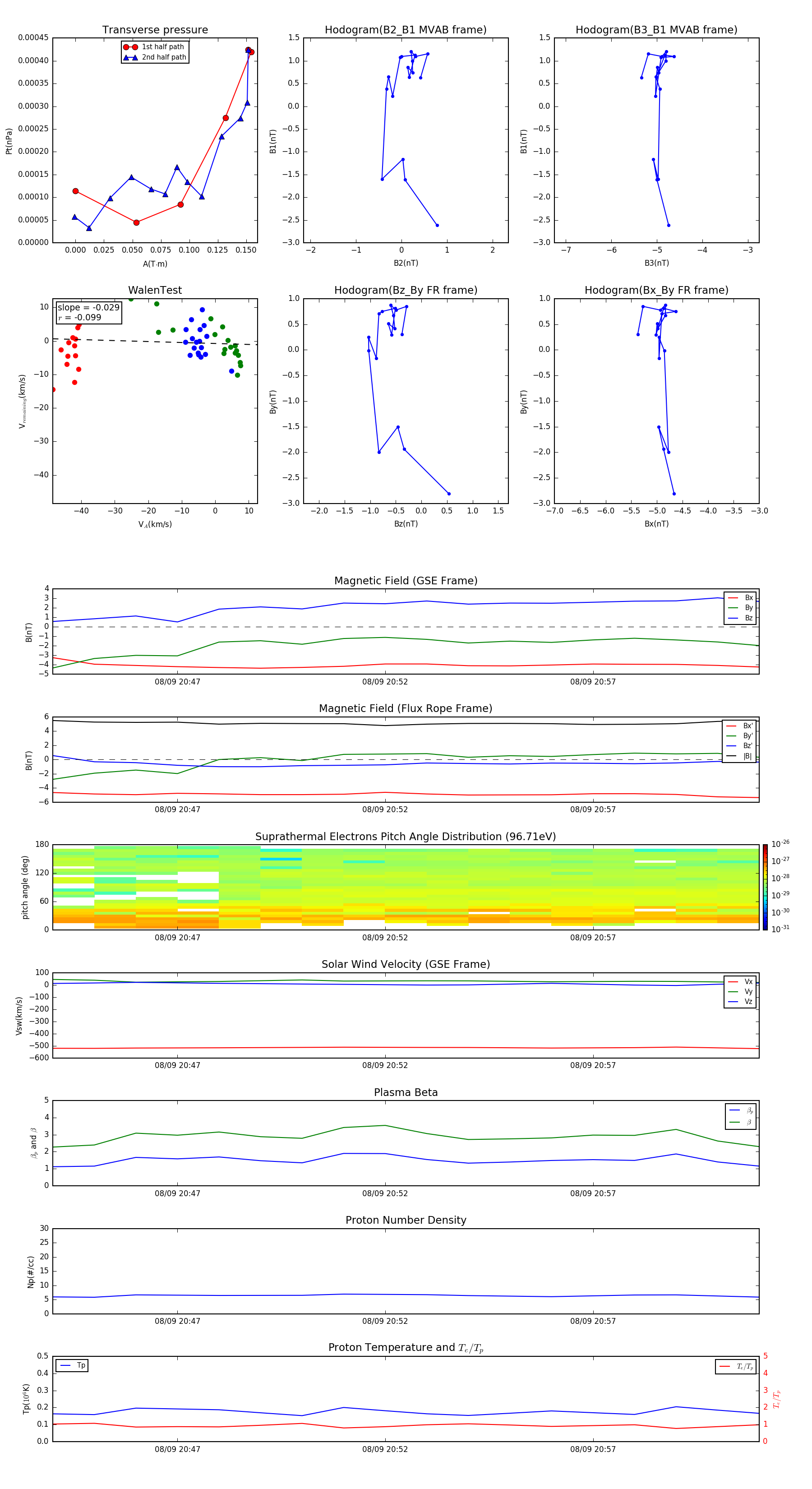This screenshot has width=812, height=1489.
Task: Select the Bx' legend entry
Action: pyautogui.click(x=740, y=726)
